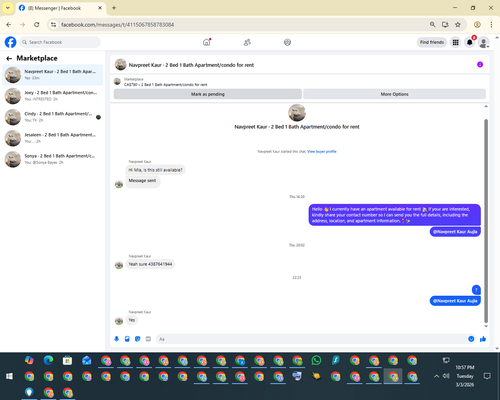
Task: Attach a file using the image icon
Action: (127, 339)
